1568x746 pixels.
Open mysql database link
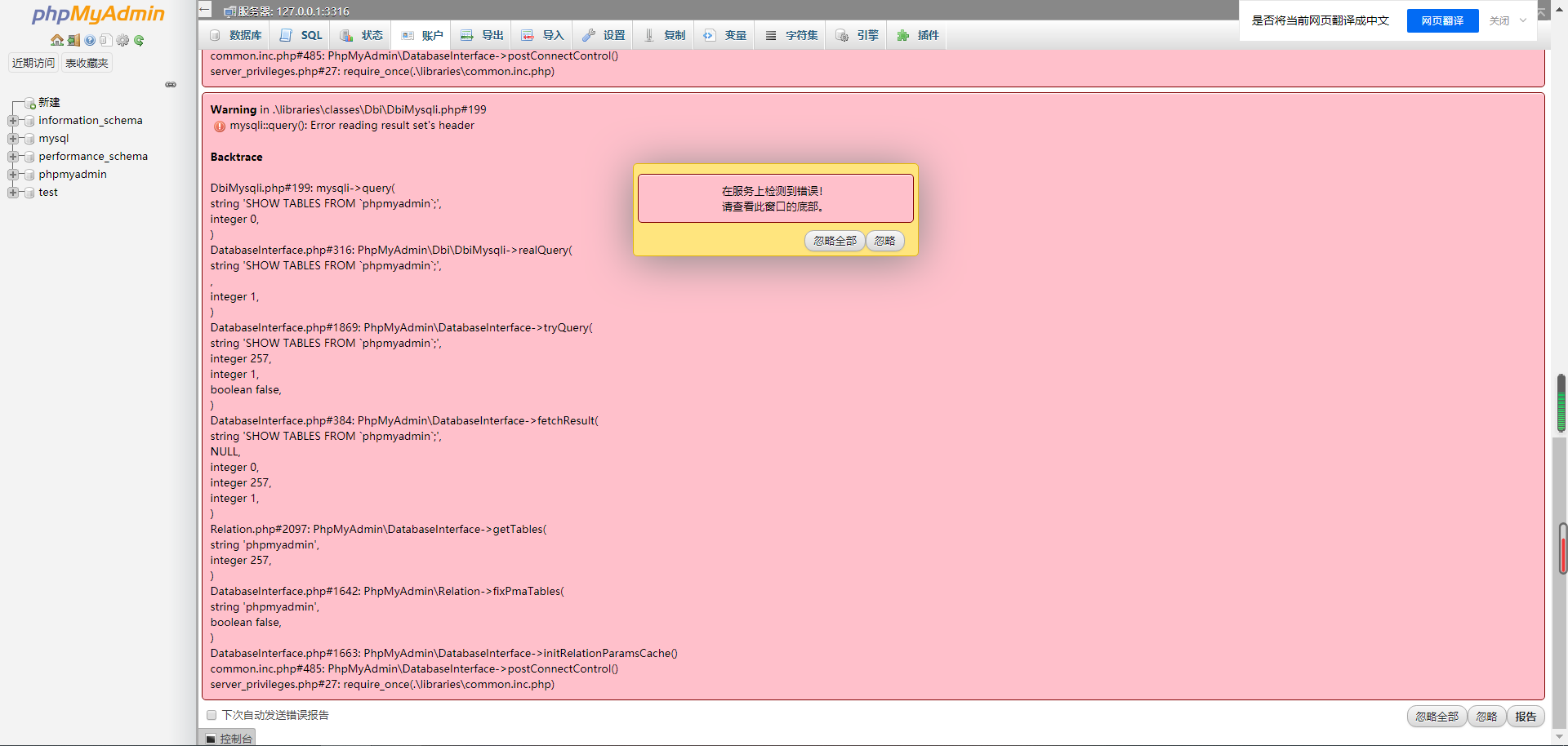click(x=54, y=139)
